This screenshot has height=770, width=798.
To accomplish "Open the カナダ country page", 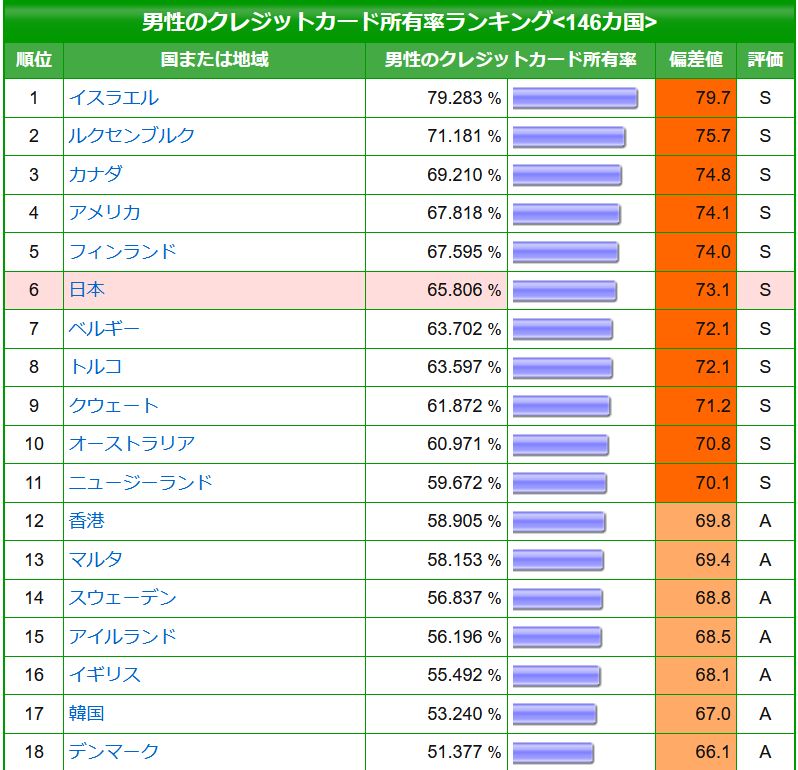I will click(95, 174).
